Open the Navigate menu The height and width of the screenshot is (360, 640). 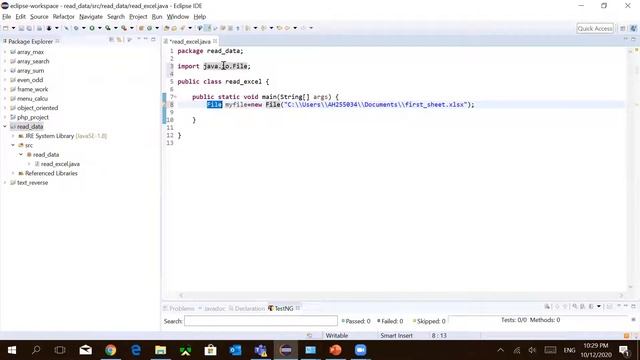pos(91,17)
